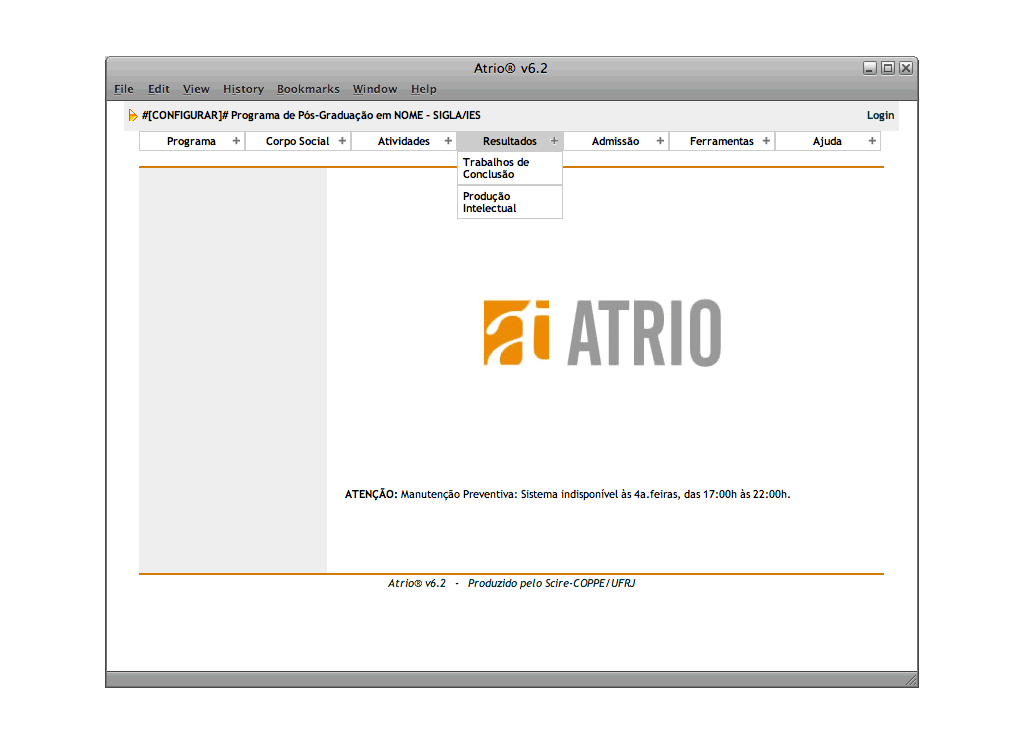The image size is (1024, 744).
Task: Open the Programa tab label
Action: coord(191,141)
